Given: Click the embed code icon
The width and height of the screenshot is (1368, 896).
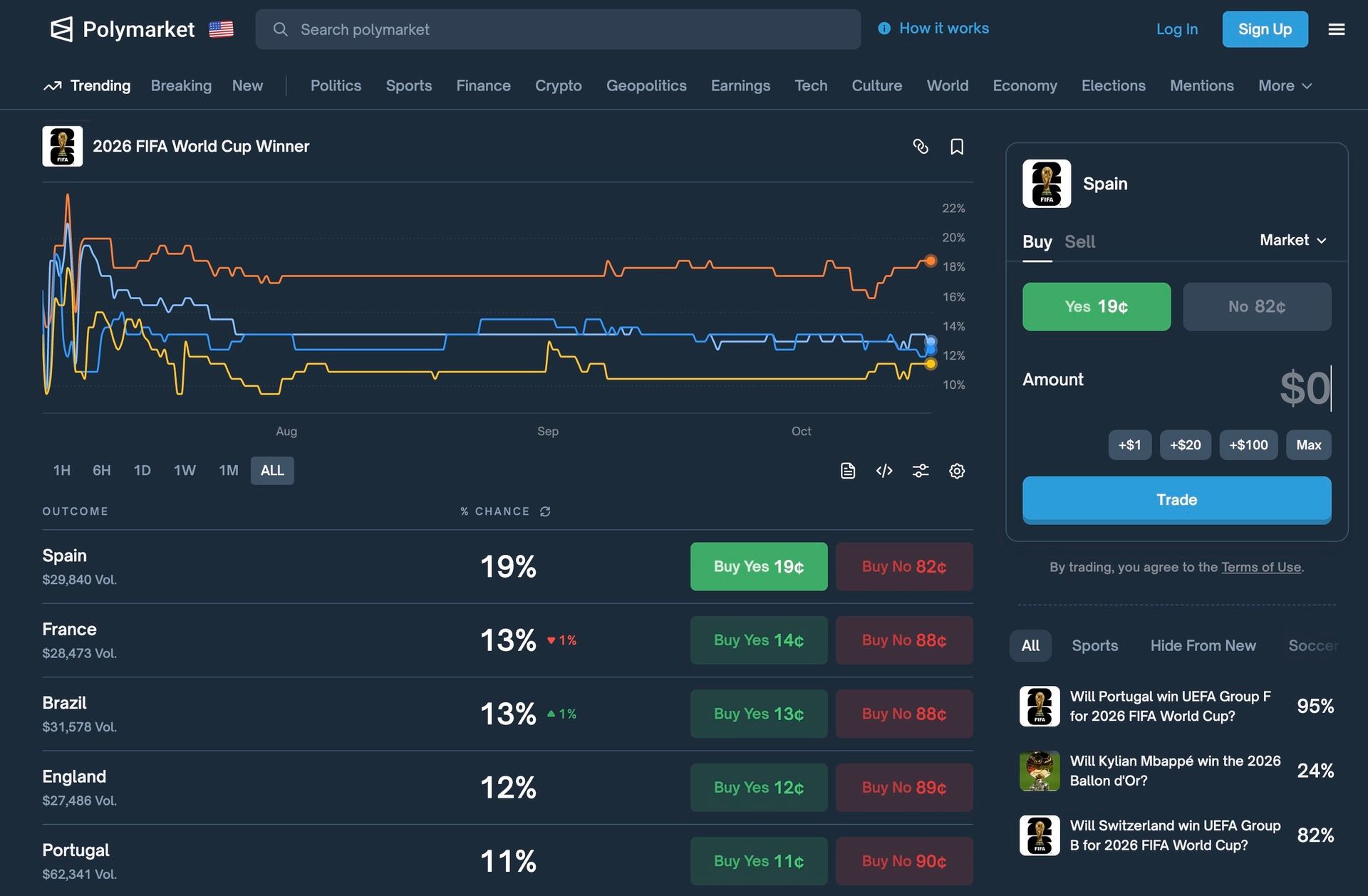Looking at the screenshot, I should pos(884,471).
